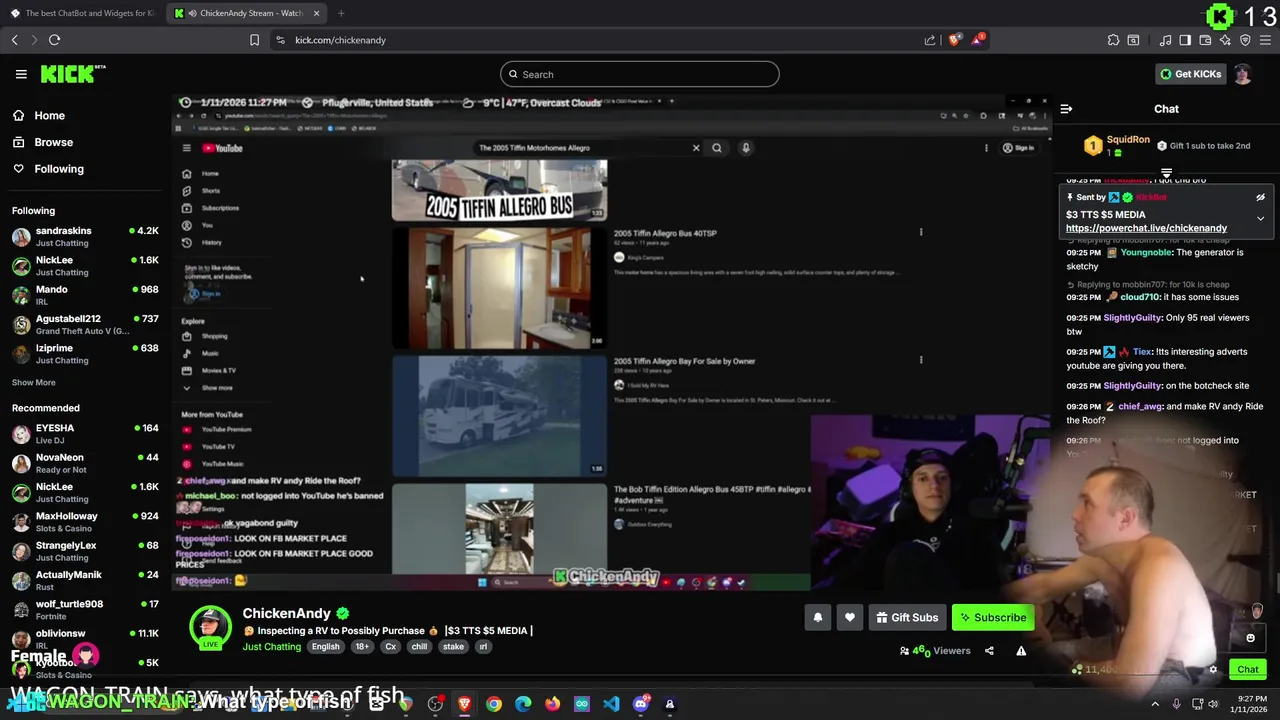
Task: Send message with Chat button
Action: click(1248, 670)
